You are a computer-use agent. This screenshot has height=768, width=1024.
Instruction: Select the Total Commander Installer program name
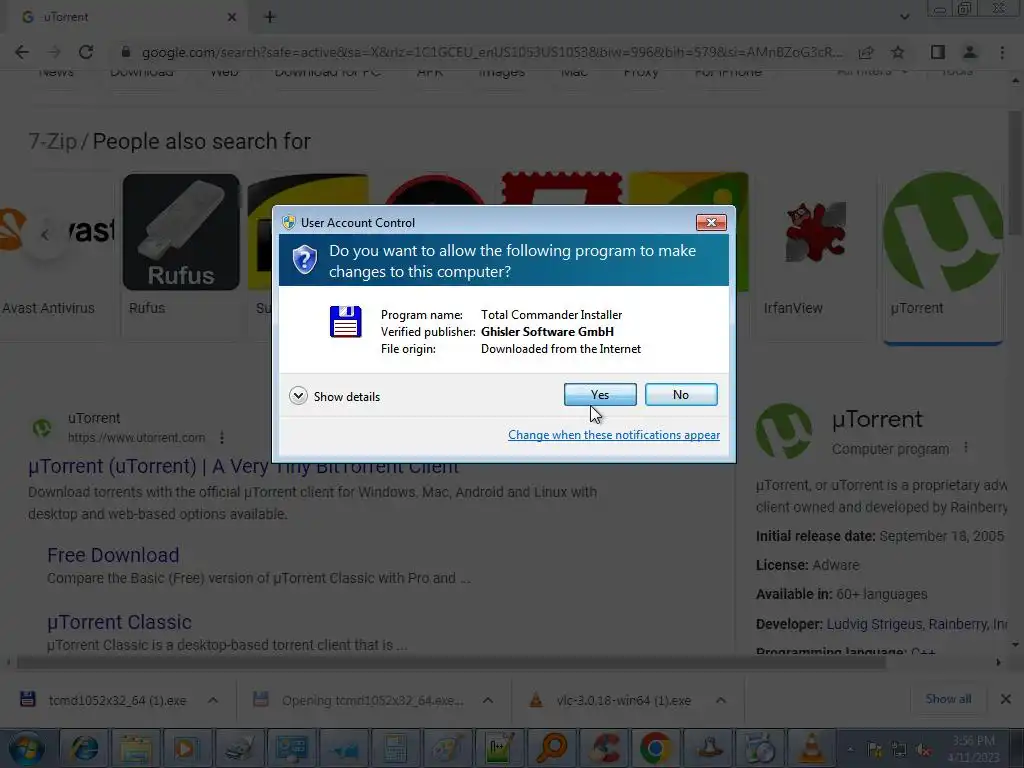pyautogui.click(x=551, y=315)
